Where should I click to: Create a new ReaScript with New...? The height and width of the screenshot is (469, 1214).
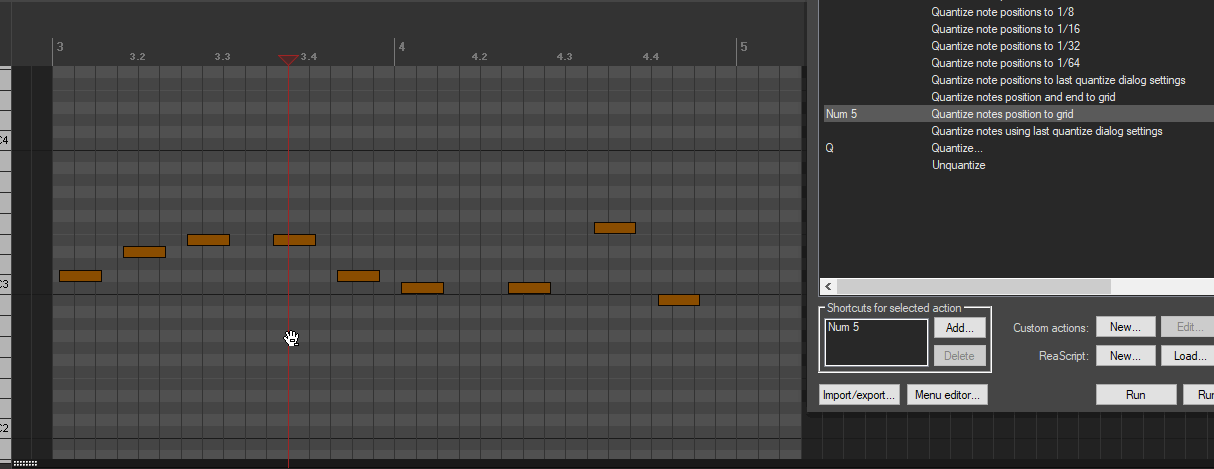click(x=1125, y=355)
